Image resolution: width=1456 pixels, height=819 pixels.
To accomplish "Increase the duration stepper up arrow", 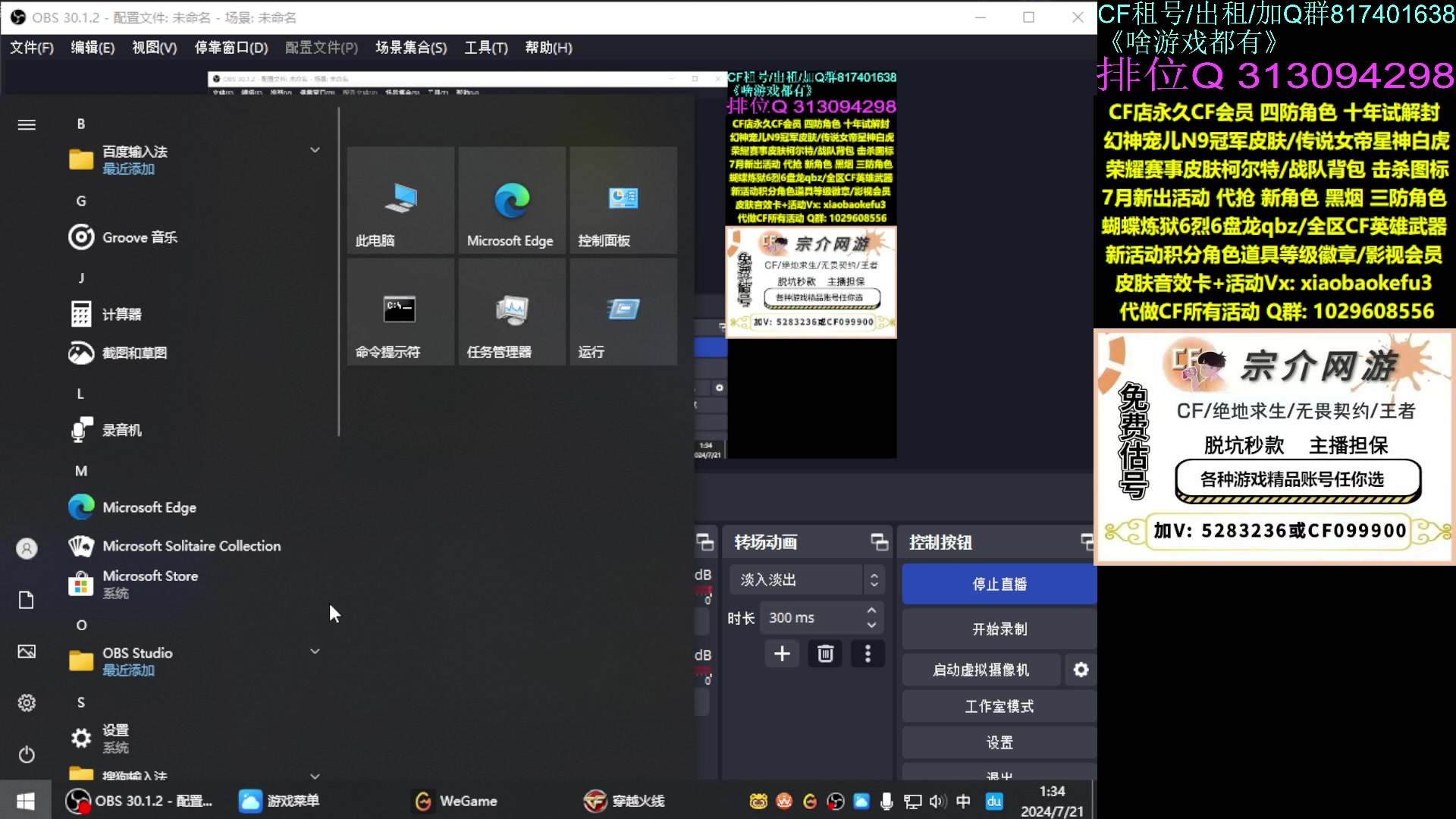I will pyautogui.click(x=871, y=610).
